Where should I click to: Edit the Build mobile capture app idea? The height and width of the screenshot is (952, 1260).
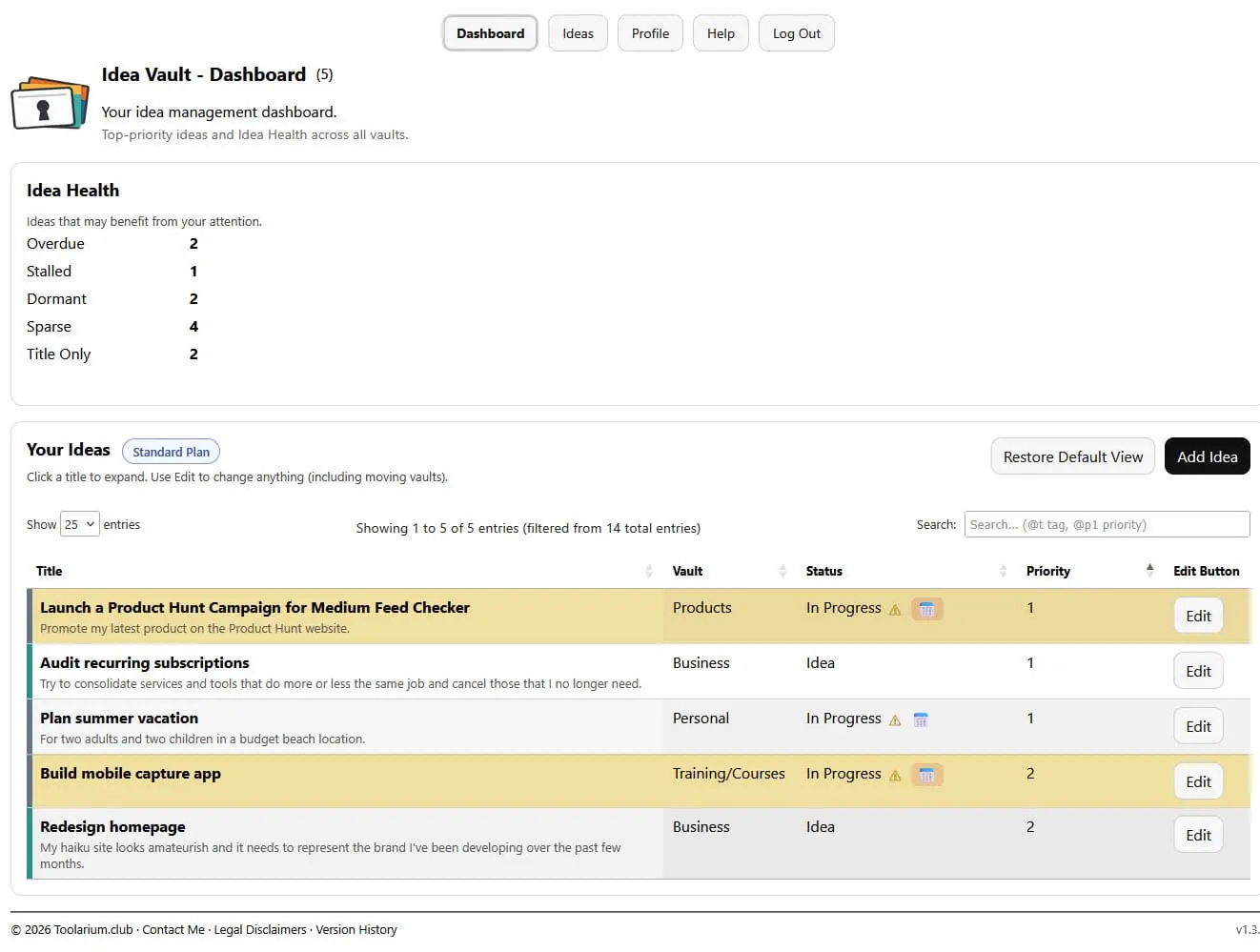[1198, 781]
